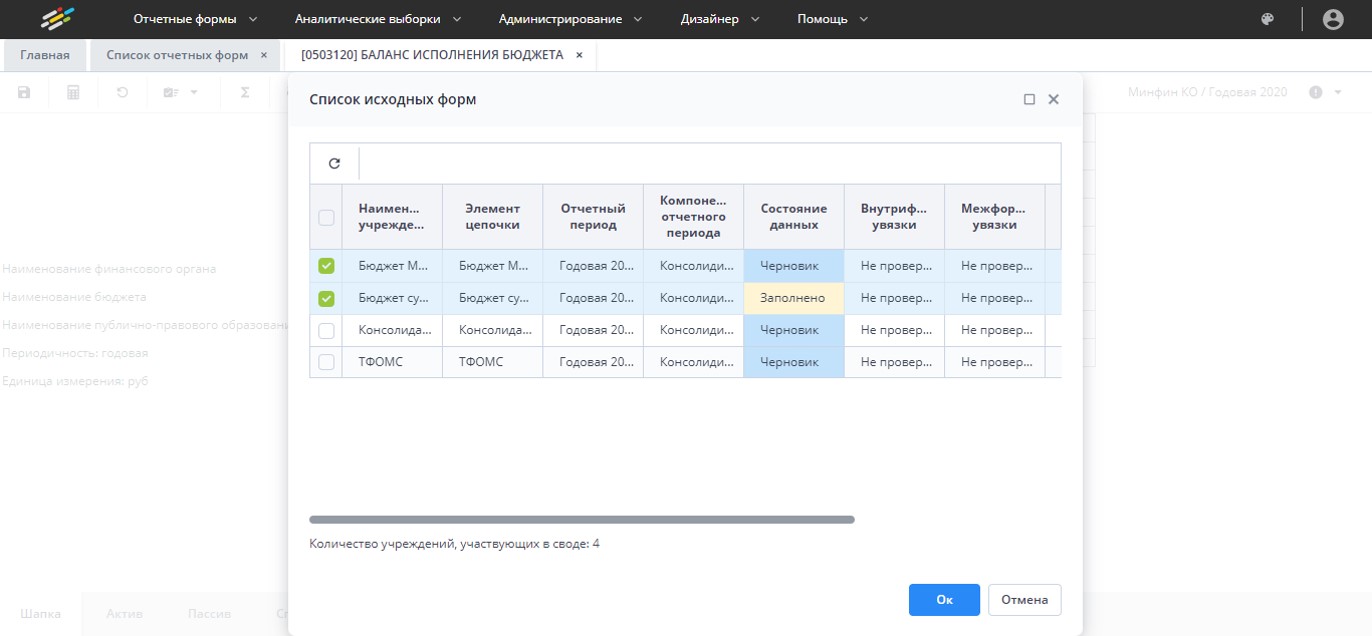Open the Дизайнер menu
Image resolution: width=1372 pixels, height=636 pixels.
pos(720,19)
